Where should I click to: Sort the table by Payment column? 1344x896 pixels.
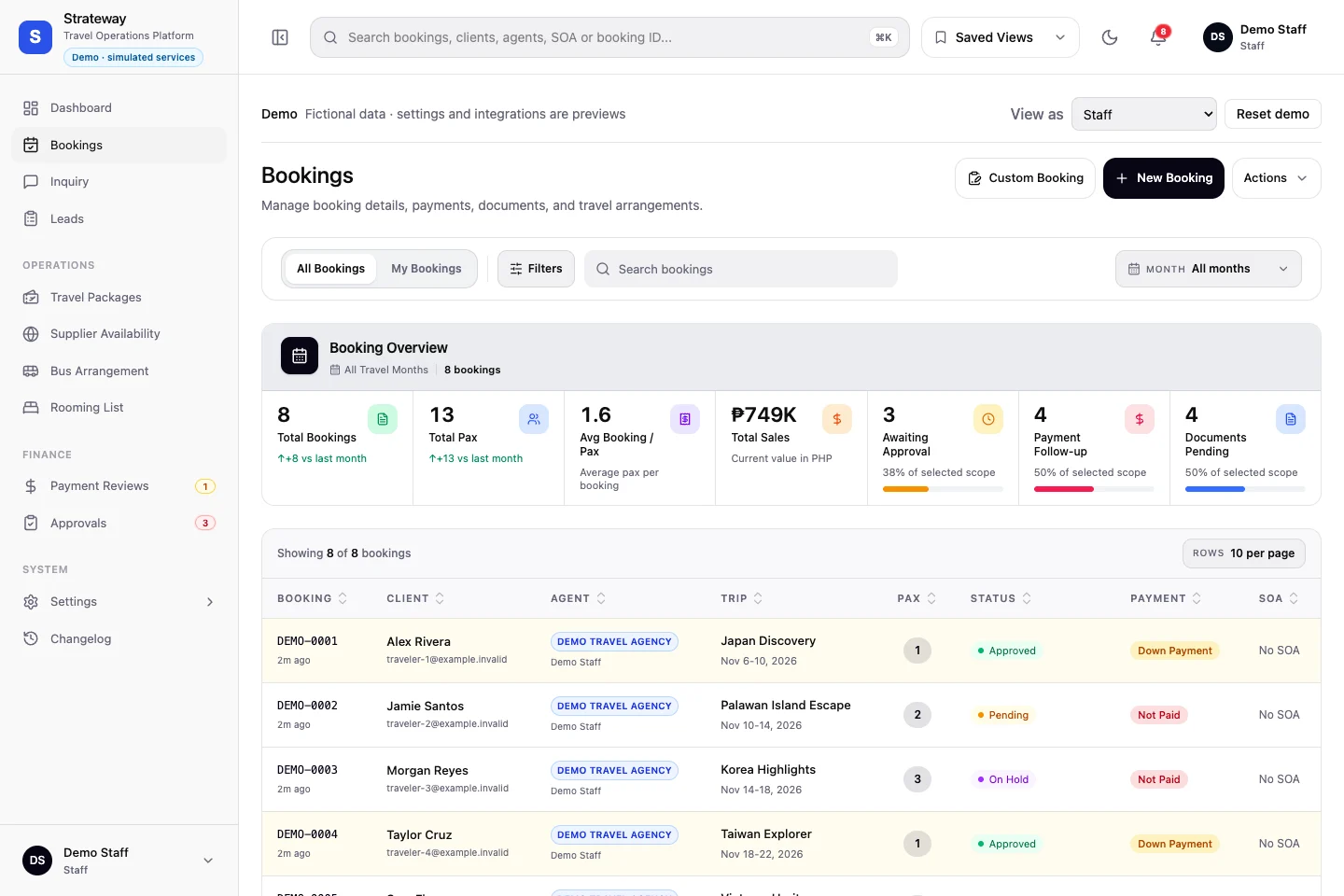[1166, 598]
